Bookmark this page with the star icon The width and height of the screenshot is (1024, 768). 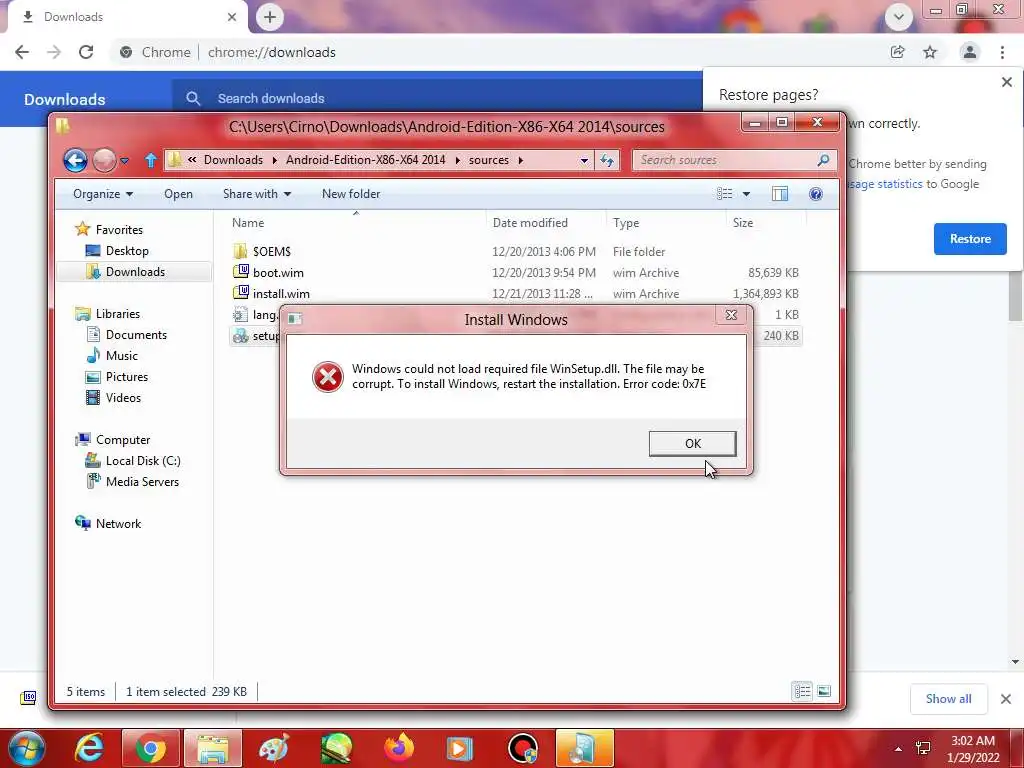pyautogui.click(x=930, y=52)
